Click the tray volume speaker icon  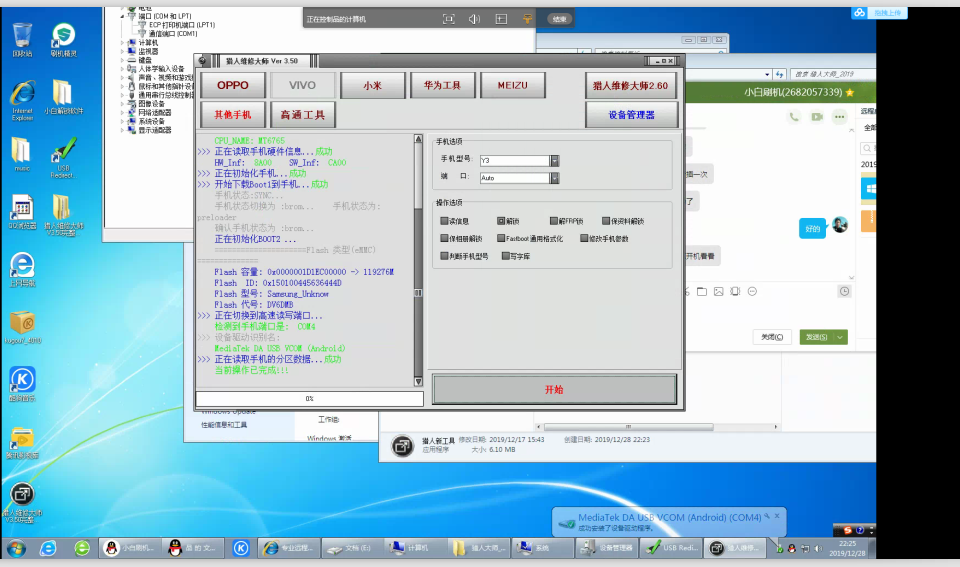(819, 549)
